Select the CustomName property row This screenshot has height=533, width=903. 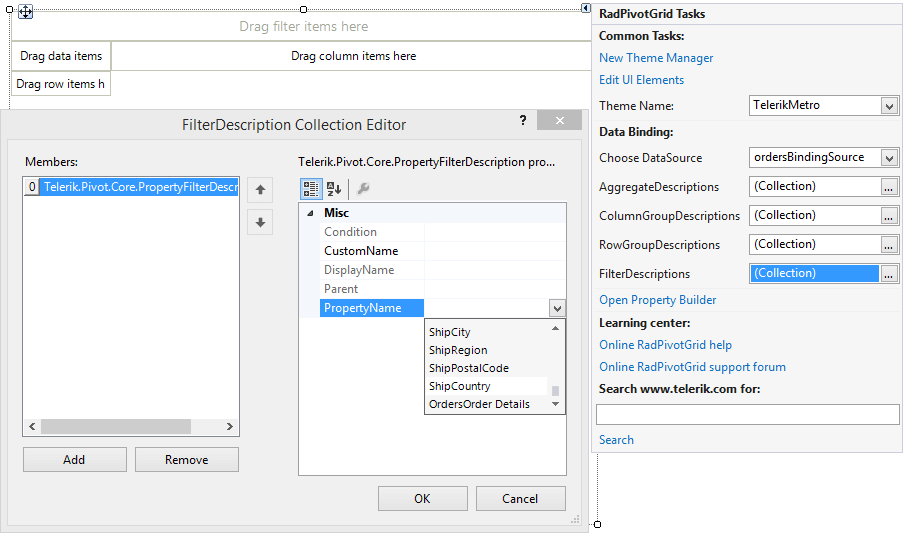[443, 251]
